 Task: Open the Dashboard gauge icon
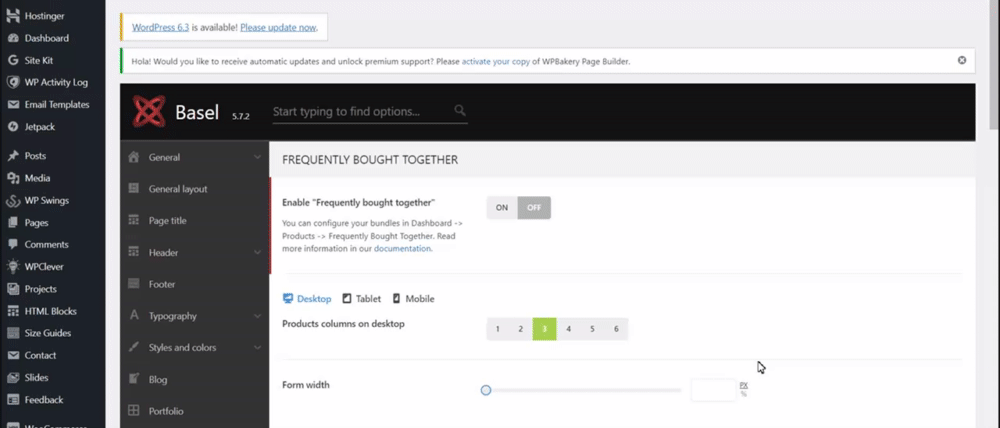12,38
